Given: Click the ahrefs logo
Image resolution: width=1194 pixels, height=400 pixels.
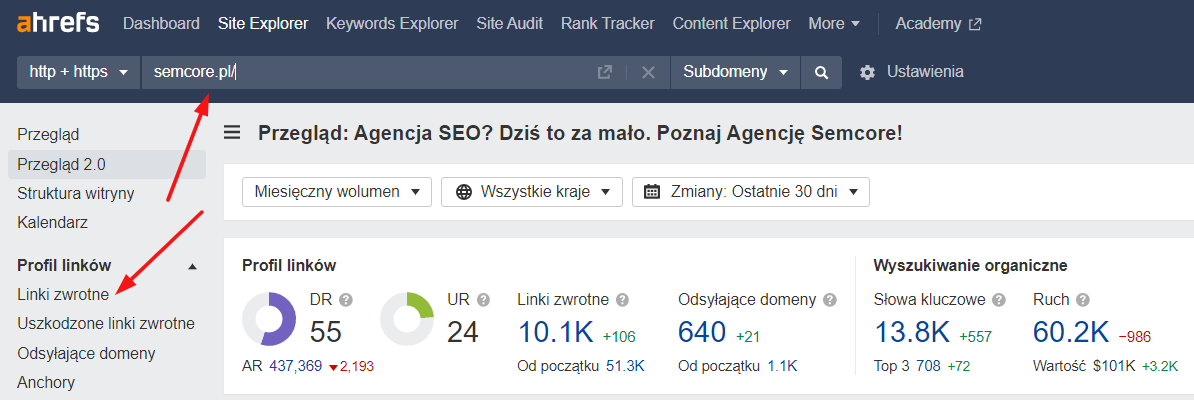Looking at the screenshot, I should tap(58, 24).
